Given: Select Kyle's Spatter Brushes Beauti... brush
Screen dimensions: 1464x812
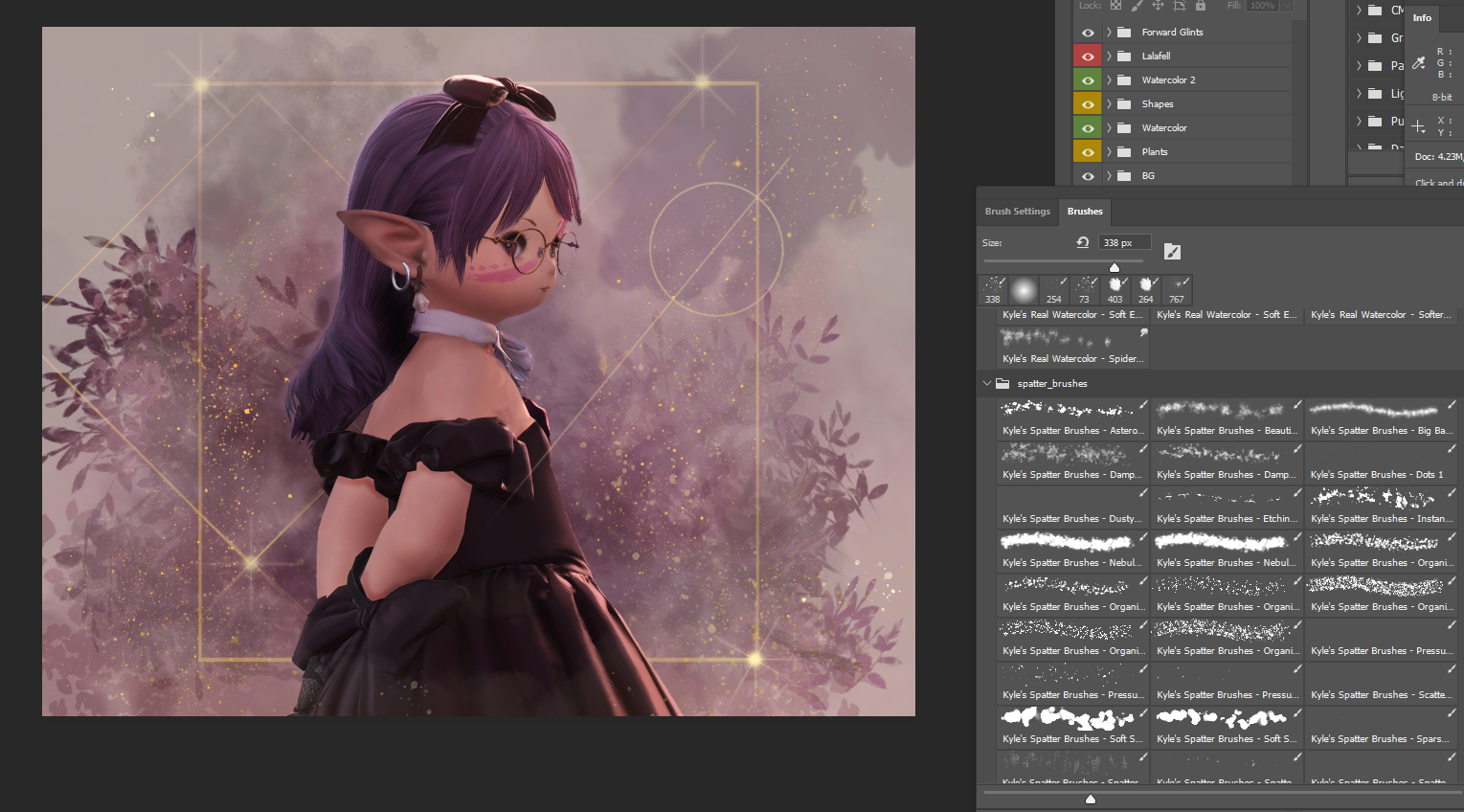Looking at the screenshot, I should (1227, 418).
